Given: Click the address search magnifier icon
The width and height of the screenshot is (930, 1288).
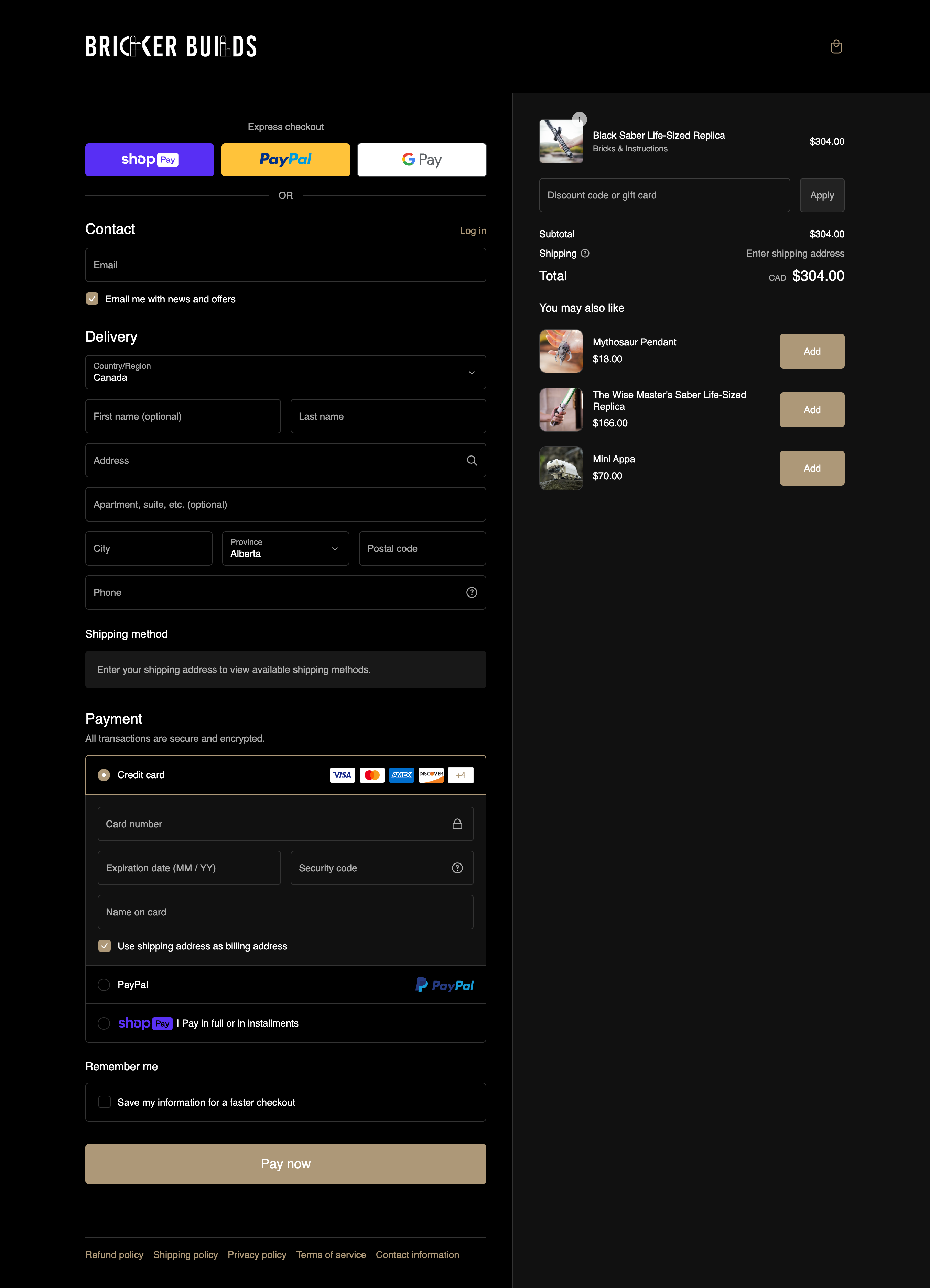Looking at the screenshot, I should pyautogui.click(x=472, y=461).
